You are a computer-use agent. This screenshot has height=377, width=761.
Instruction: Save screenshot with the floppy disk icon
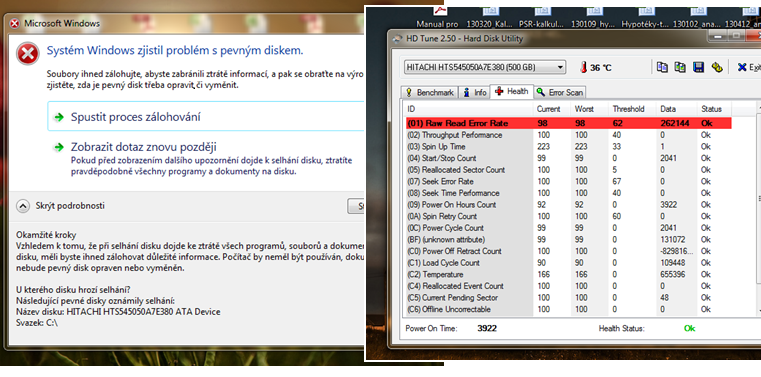pos(698,67)
